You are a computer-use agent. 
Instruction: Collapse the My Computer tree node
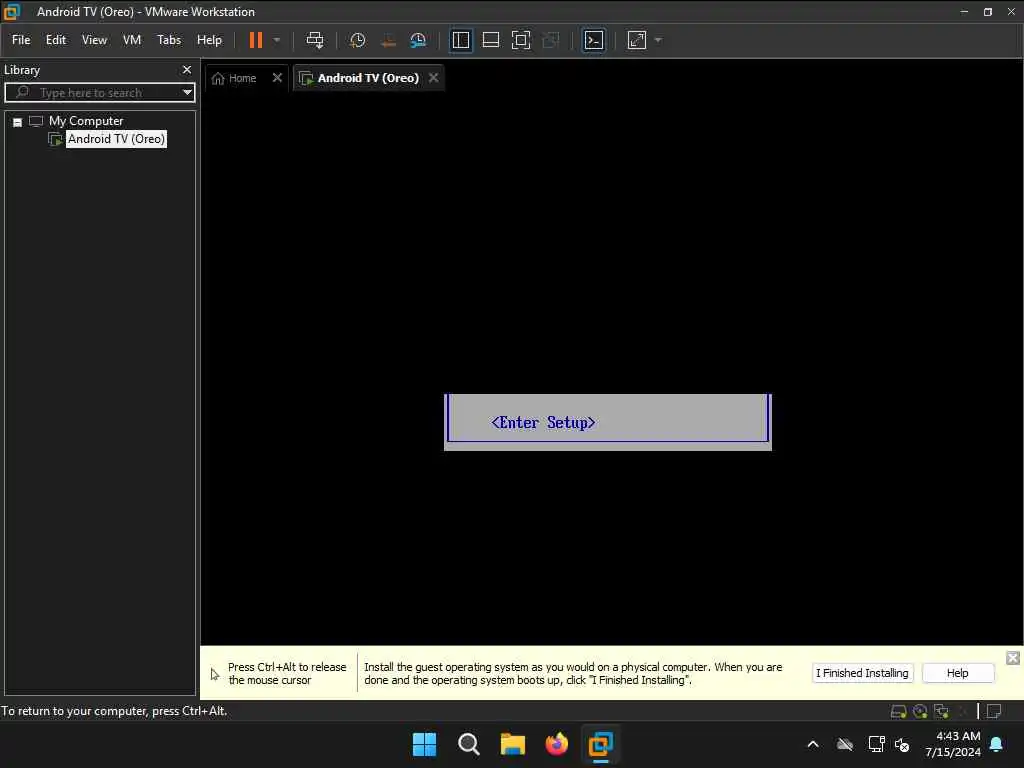[x=18, y=122]
